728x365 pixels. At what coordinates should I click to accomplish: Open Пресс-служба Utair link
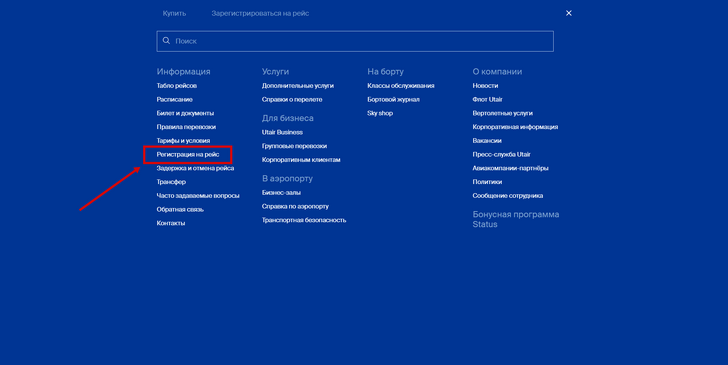tap(501, 154)
